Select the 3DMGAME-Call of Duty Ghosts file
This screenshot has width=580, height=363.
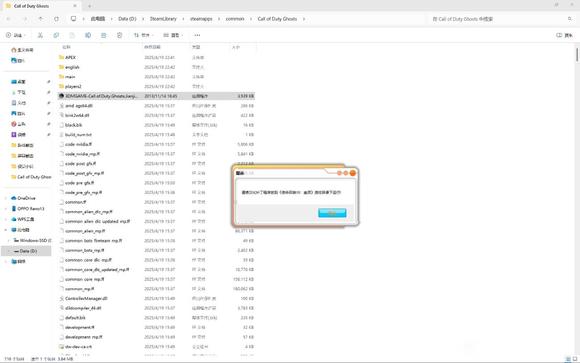pos(156,96)
